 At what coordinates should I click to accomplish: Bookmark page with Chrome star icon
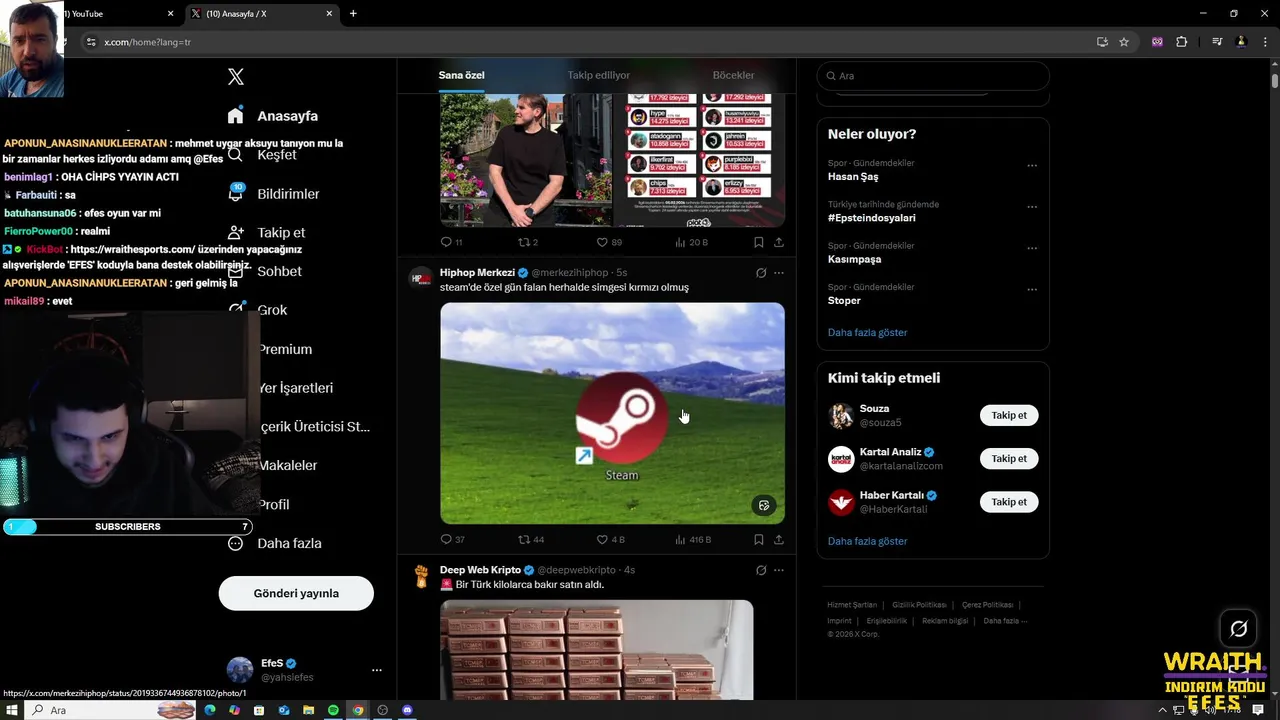1124,42
